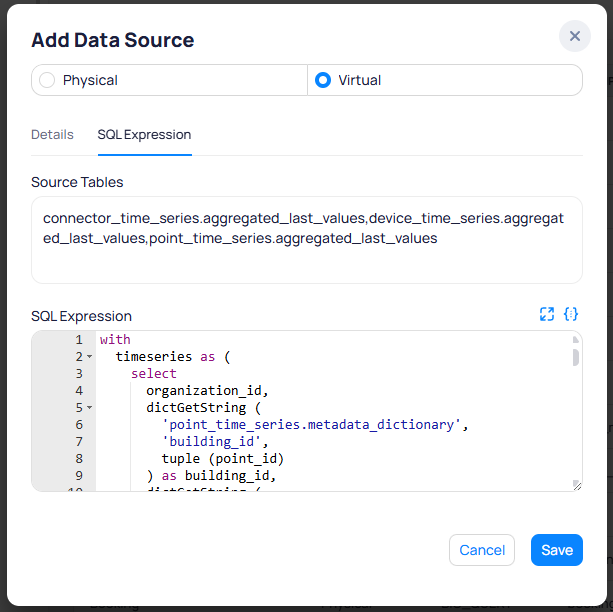Click the 'Source Tables' label
Screen dimensions: 613x612
click(77, 182)
